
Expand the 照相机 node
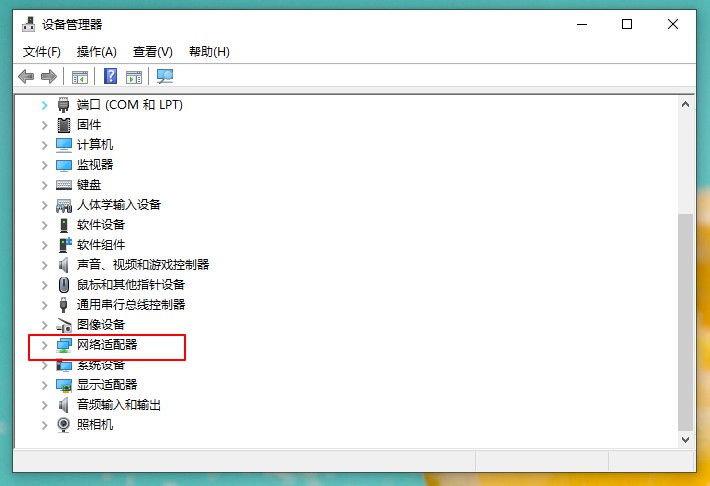pyautogui.click(x=44, y=425)
